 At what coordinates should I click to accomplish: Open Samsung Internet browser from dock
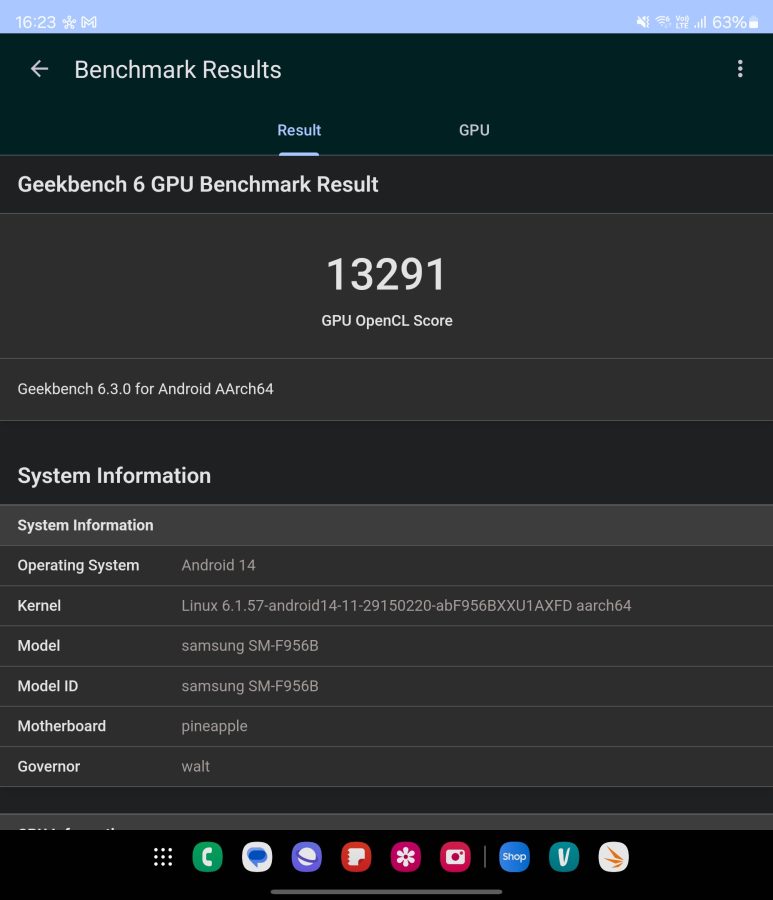click(306, 857)
